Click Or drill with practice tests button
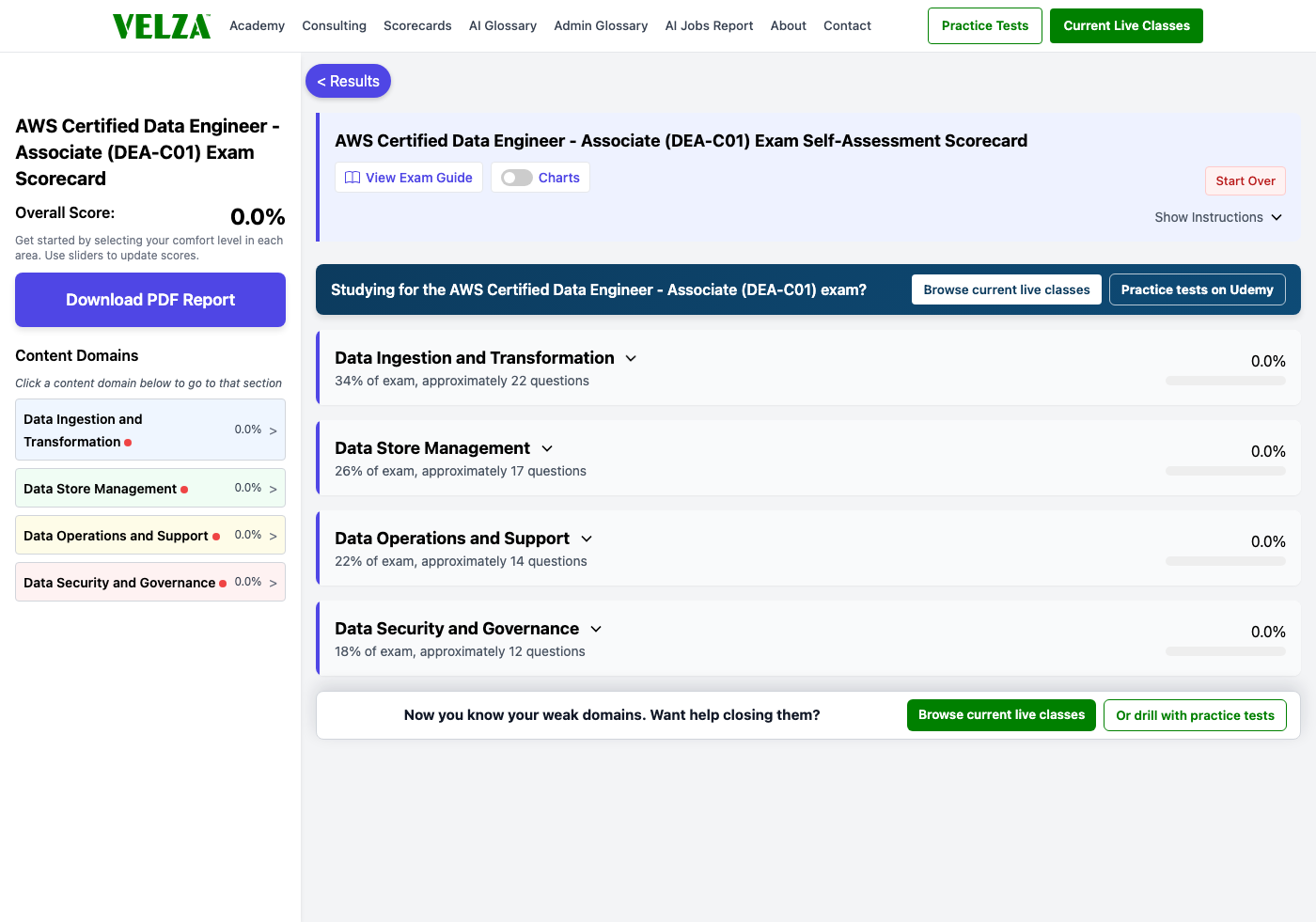 point(1195,715)
